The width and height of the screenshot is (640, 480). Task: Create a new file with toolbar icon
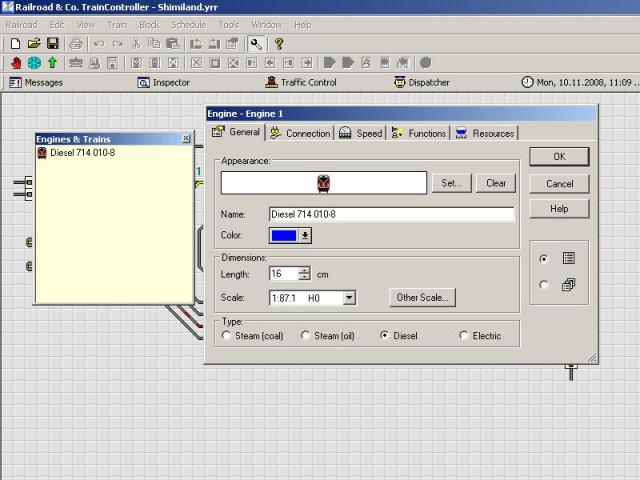[16, 44]
